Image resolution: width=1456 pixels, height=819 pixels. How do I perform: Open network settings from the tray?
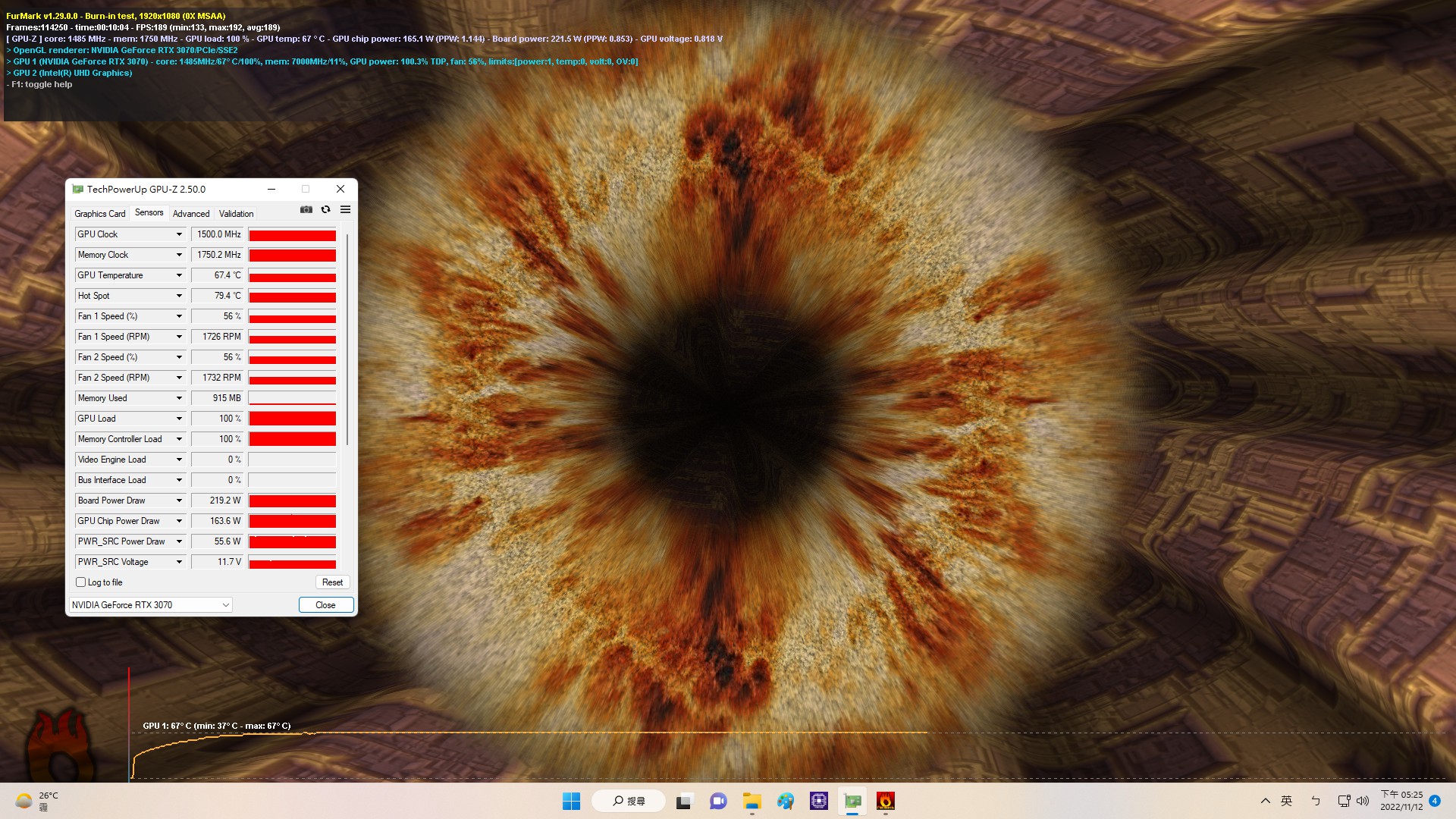1344,801
